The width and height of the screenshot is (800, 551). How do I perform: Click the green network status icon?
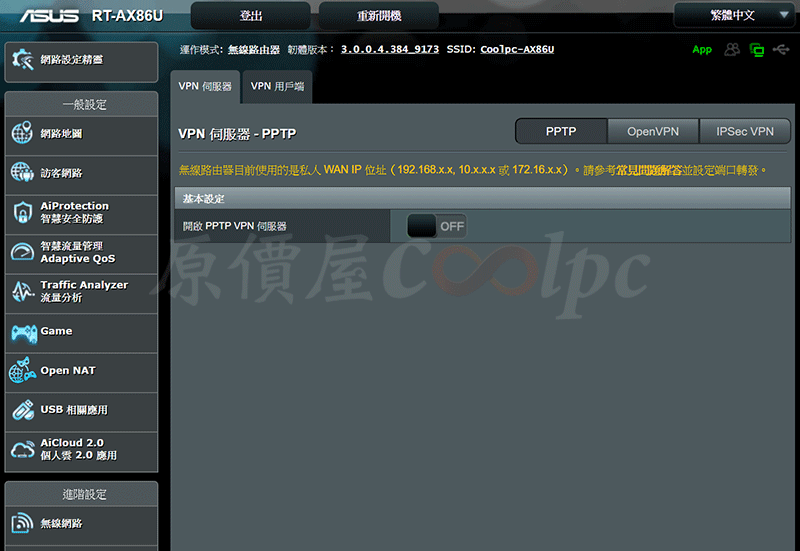point(757,49)
